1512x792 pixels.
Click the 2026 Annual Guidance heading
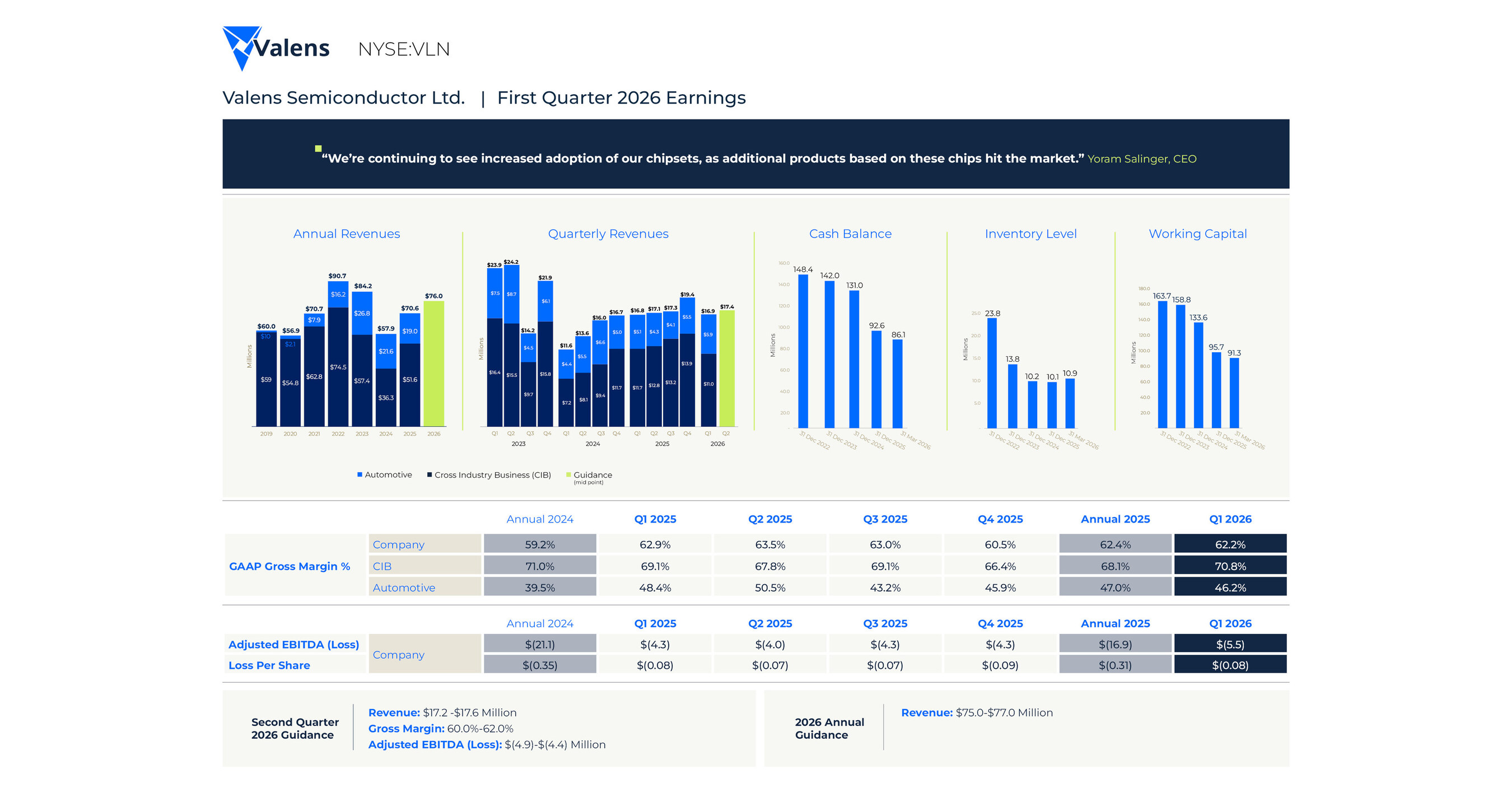[x=829, y=729]
